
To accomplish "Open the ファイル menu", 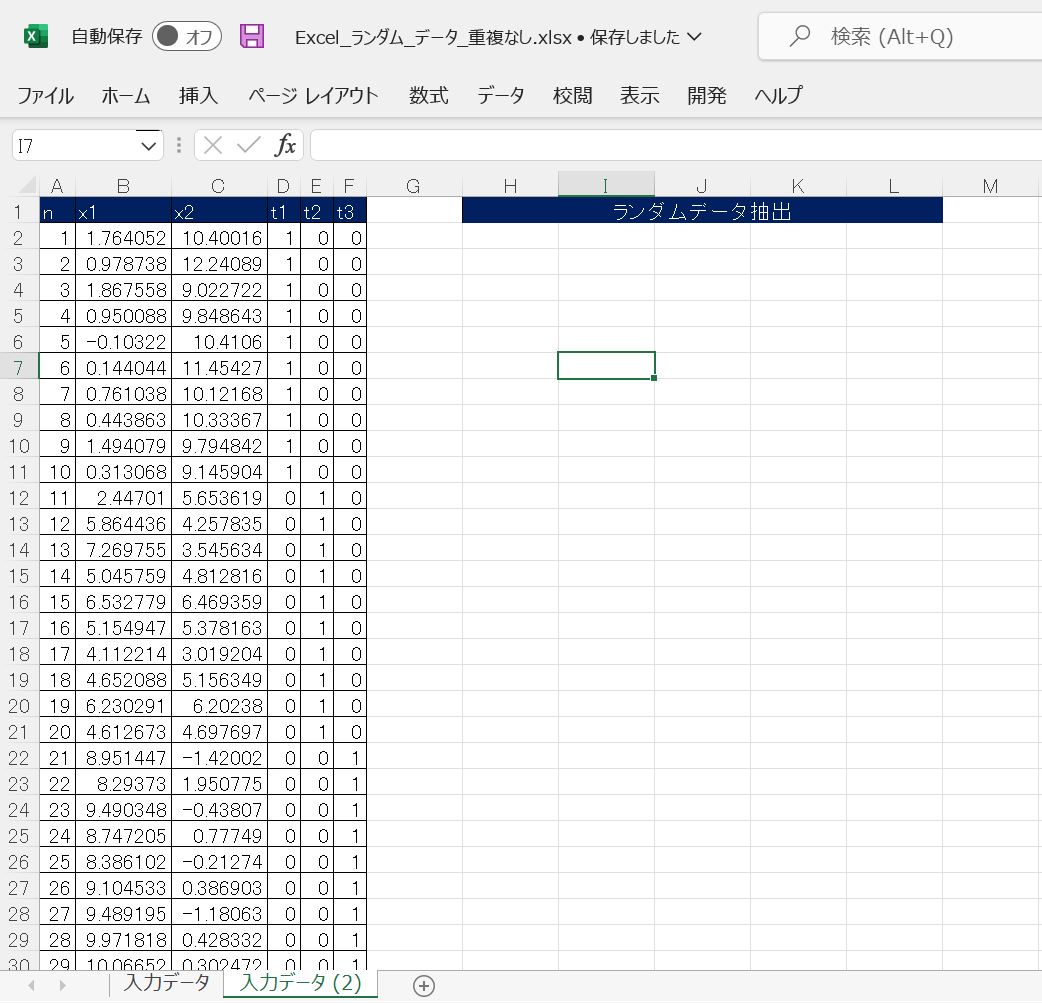I will (45, 96).
